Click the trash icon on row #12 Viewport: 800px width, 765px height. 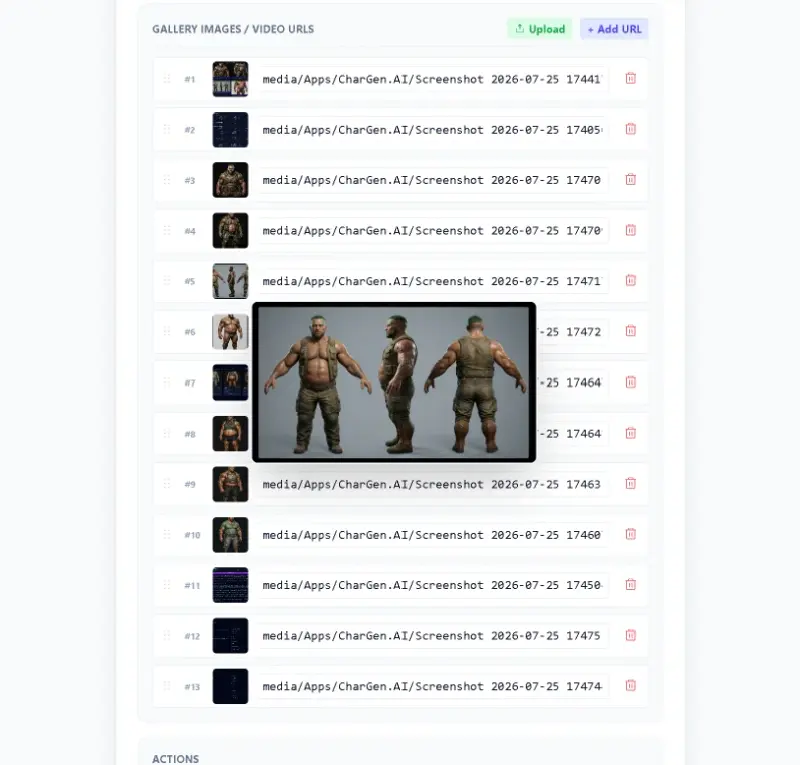[631, 635]
